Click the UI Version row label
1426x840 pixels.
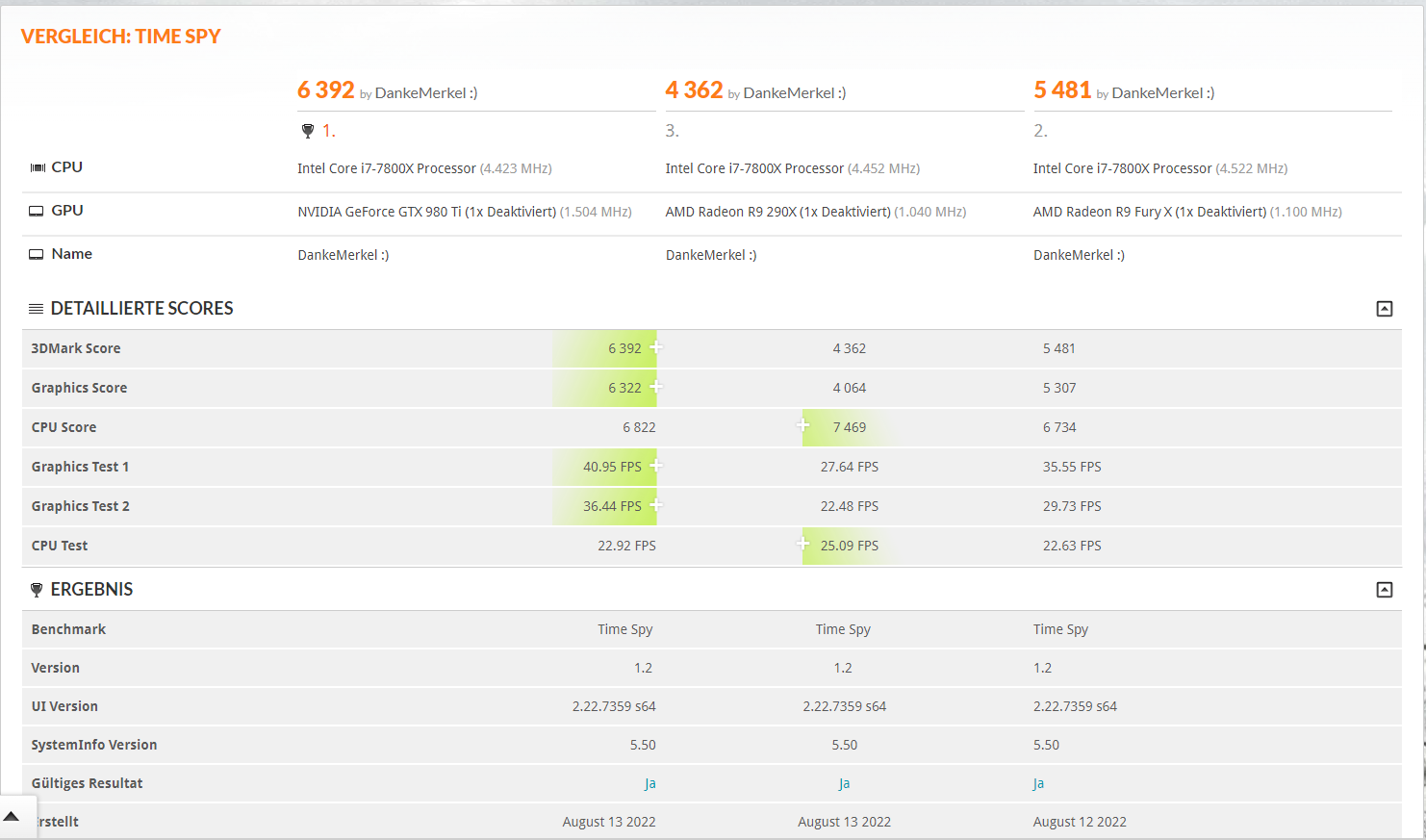tap(64, 706)
